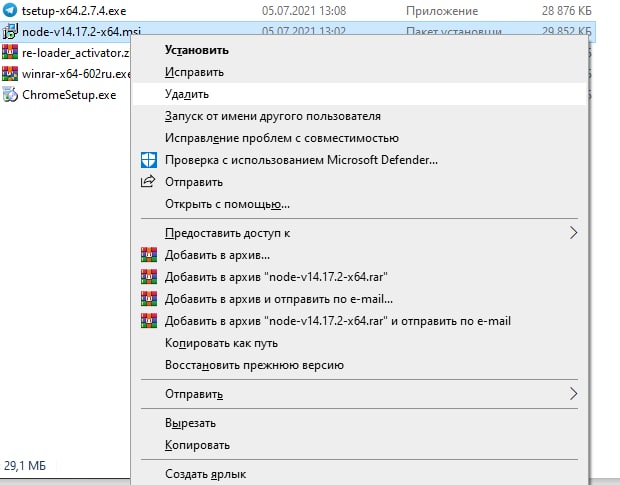The image size is (620, 485).
Task: Select the node-v14.17.2-x64.msi file name
Action: click(81, 31)
